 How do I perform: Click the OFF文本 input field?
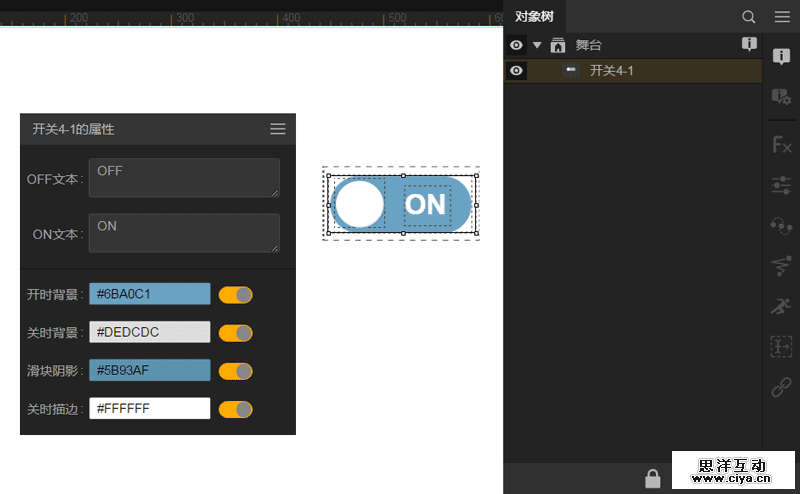pos(184,178)
